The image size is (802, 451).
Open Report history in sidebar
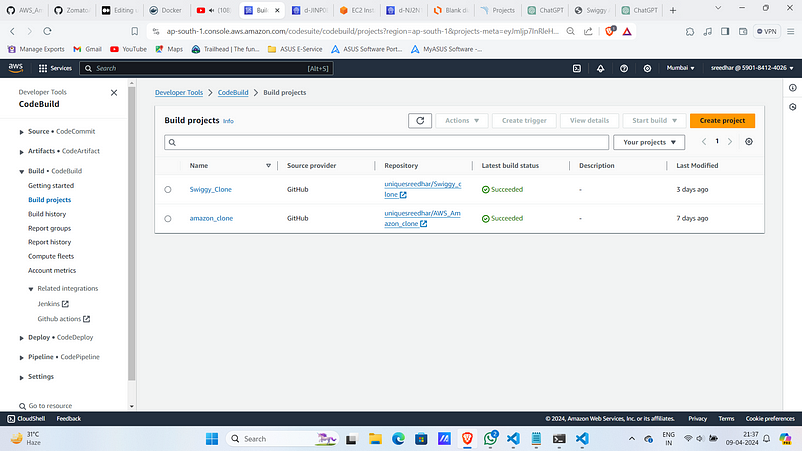point(50,242)
